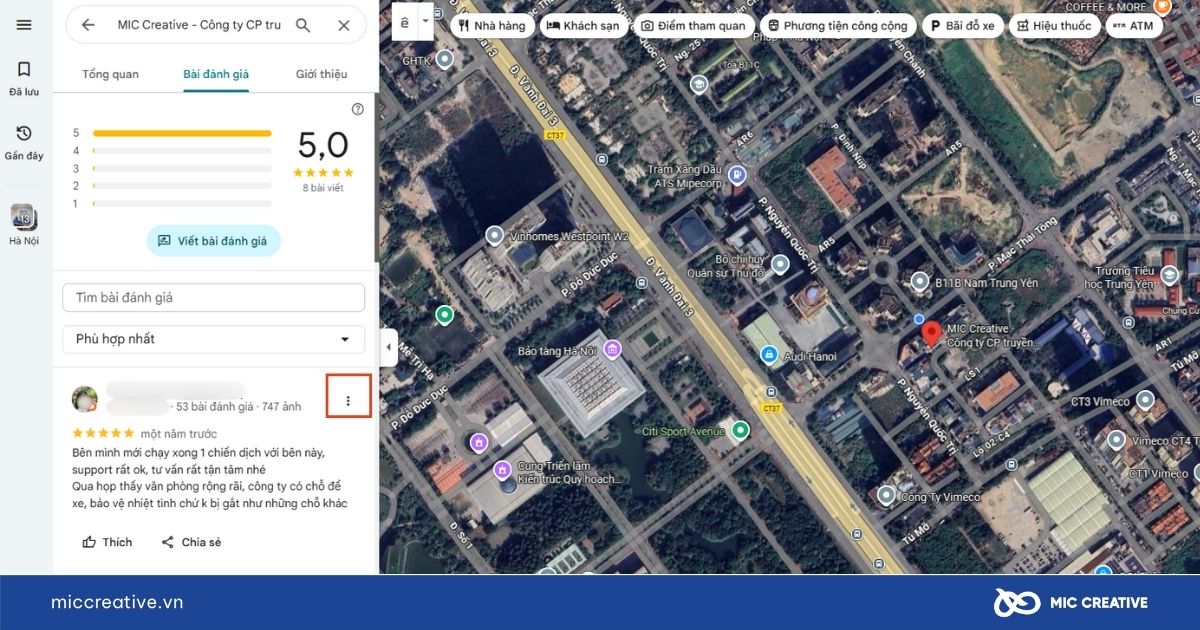Open the hamburger menu in Google Maps
This screenshot has height=630, width=1200.
tap(24, 25)
